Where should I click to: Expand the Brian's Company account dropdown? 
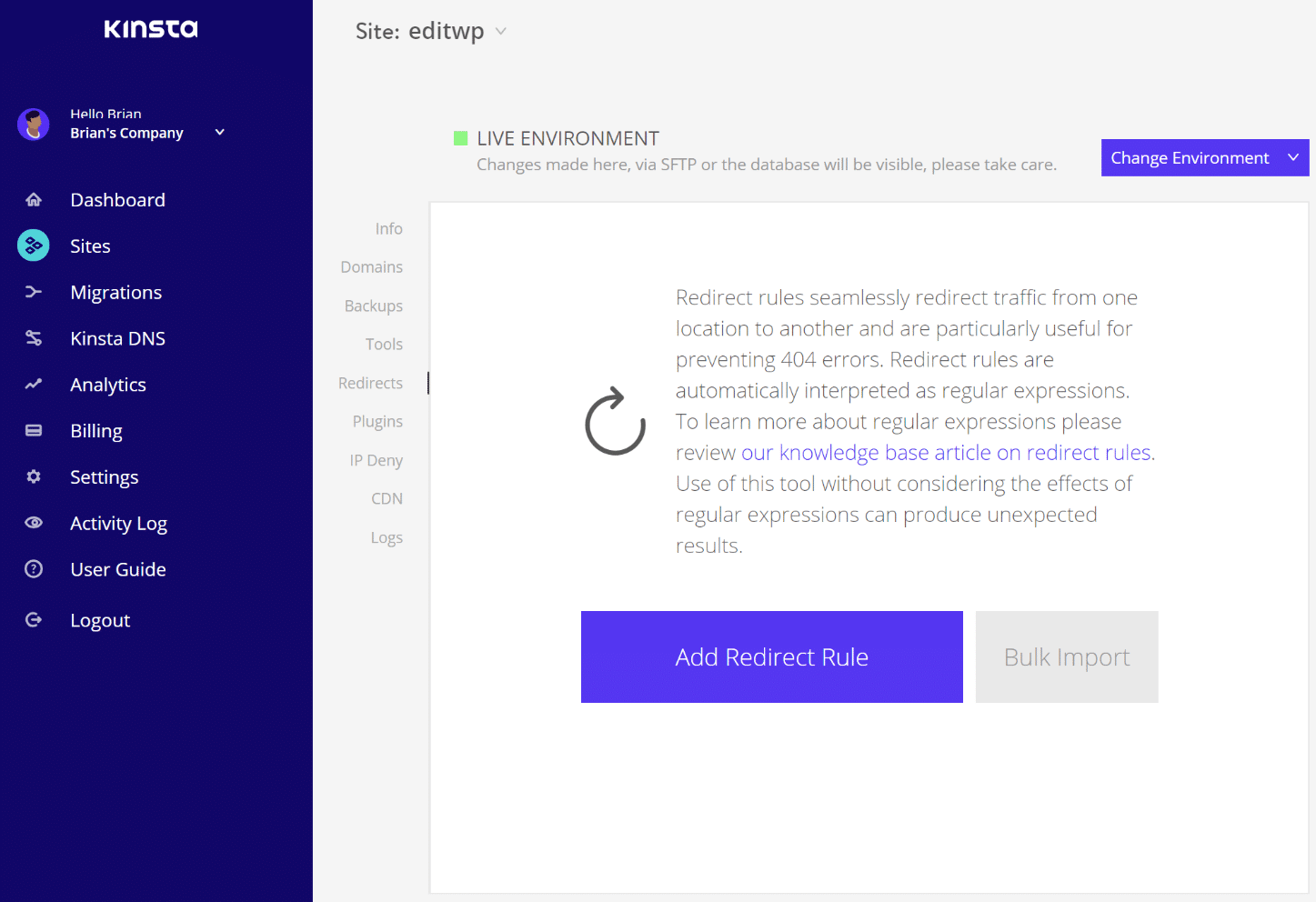point(219,133)
